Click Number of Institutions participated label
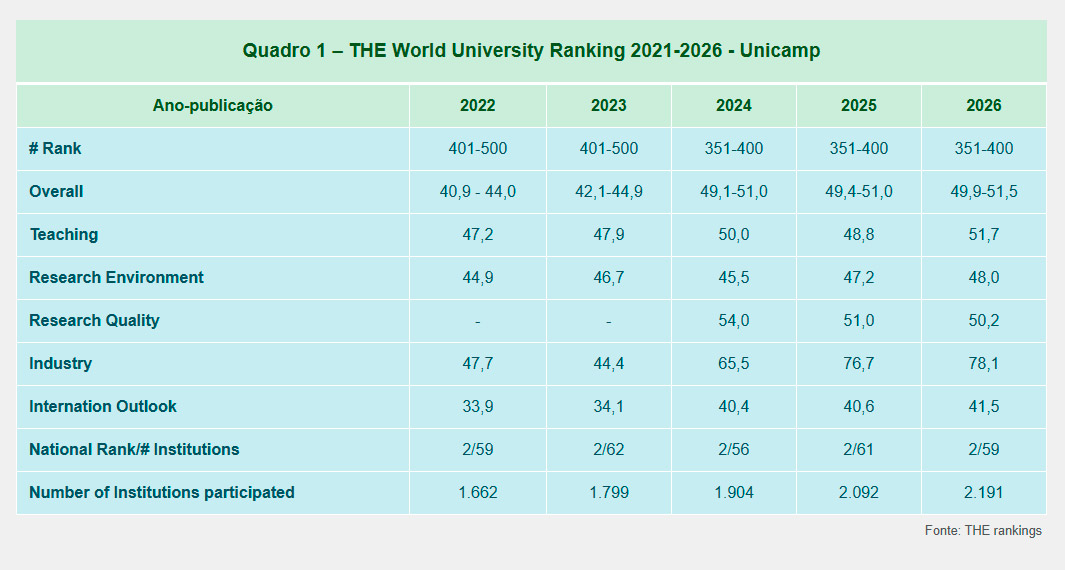Viewport: 1065px width, 570px height. click(162, 493)
